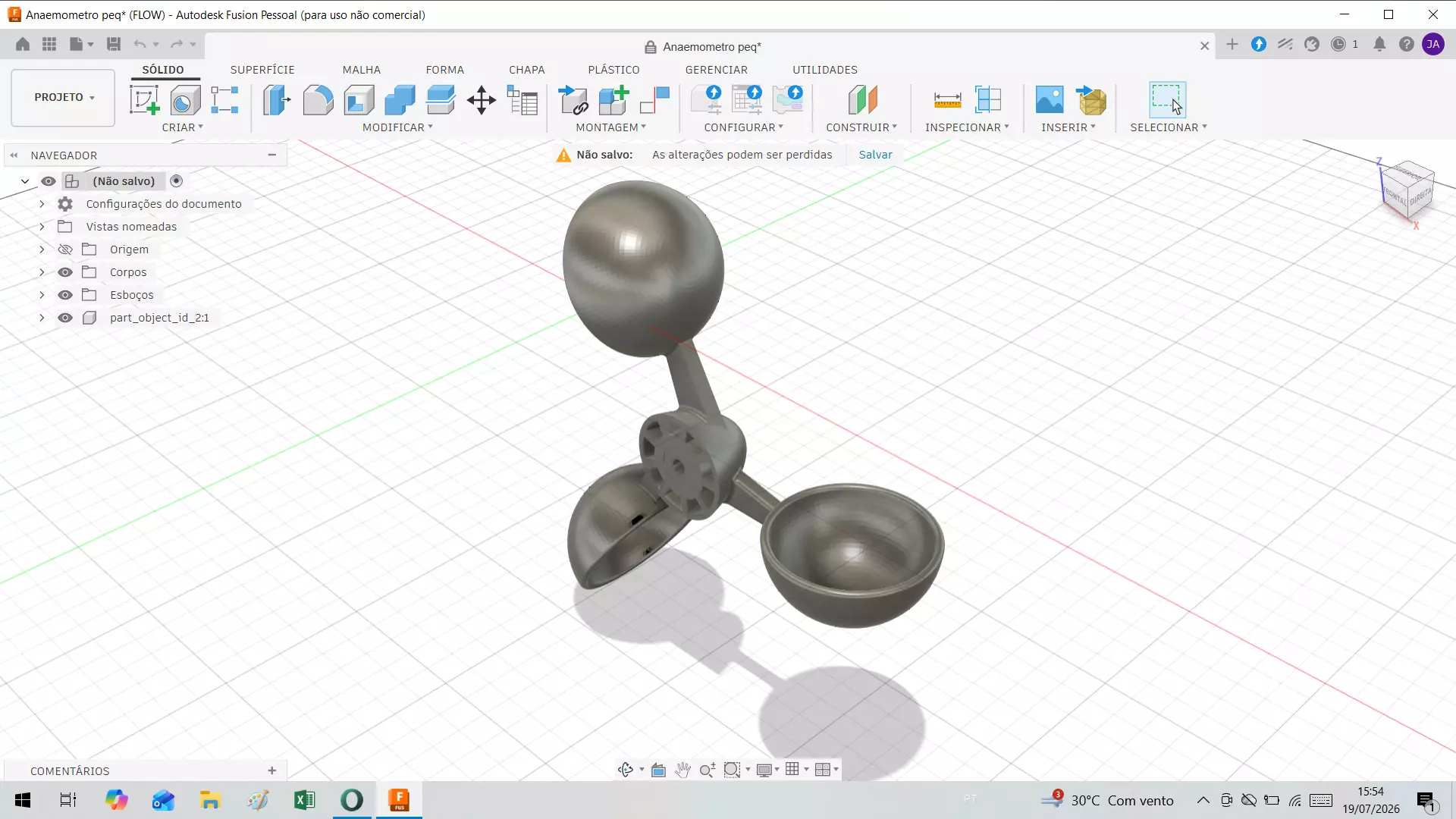The height and width of the screenshot is (819, 1456).
Task: Click the New Component icon
Action: coord(614,99)
